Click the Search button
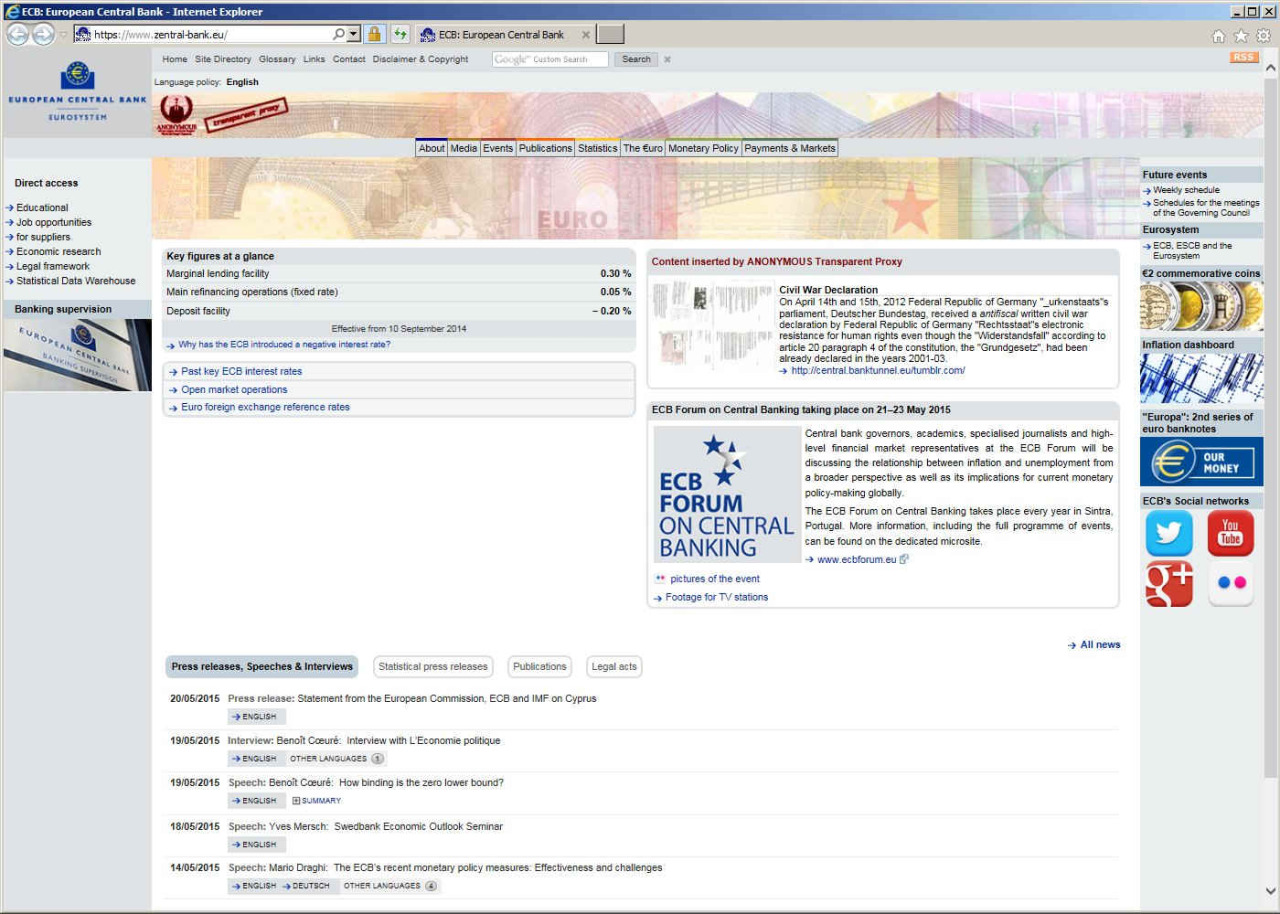Image resolution: width=1280 pixels, height=914 pixels. tap(636, 59)
